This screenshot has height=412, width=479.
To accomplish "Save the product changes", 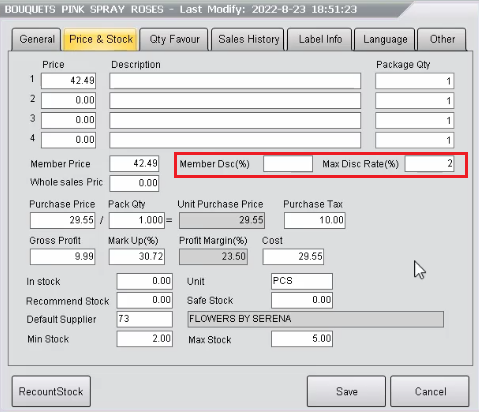I will click(346, 391).
